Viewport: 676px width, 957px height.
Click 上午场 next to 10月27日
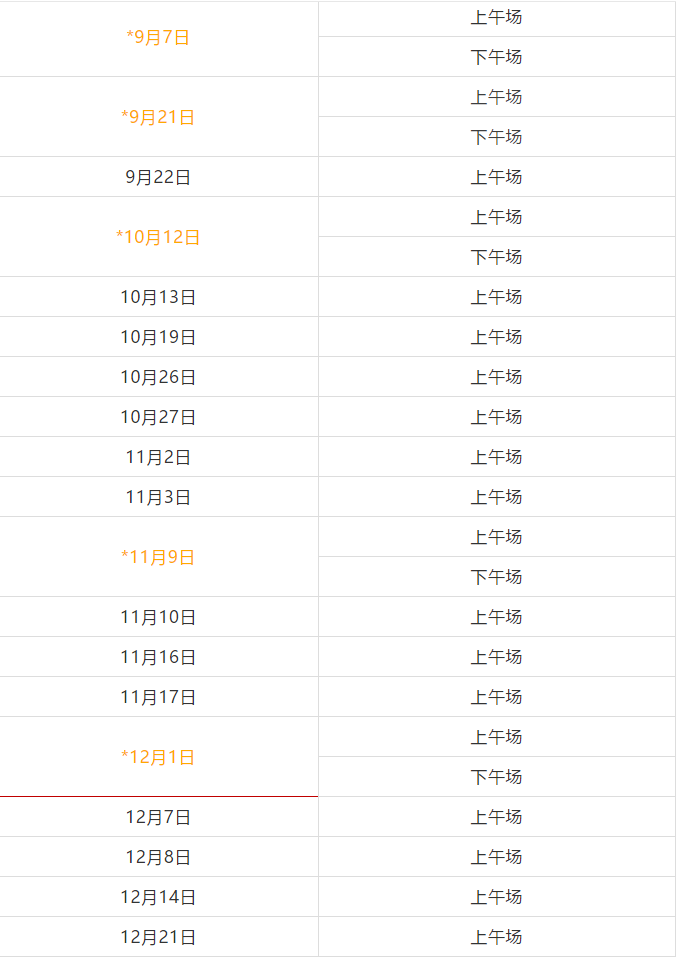[496, 417]
